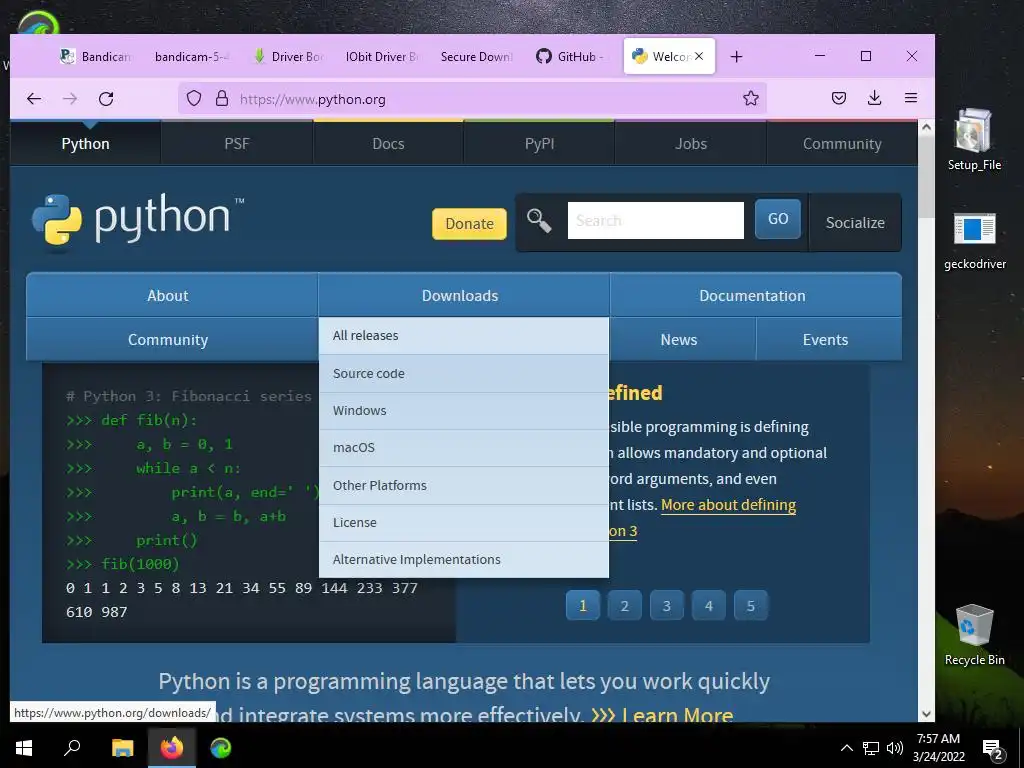Open the Firefox hamburger application menu
The image size is (1024, 768).
click(x=911, y=99)
